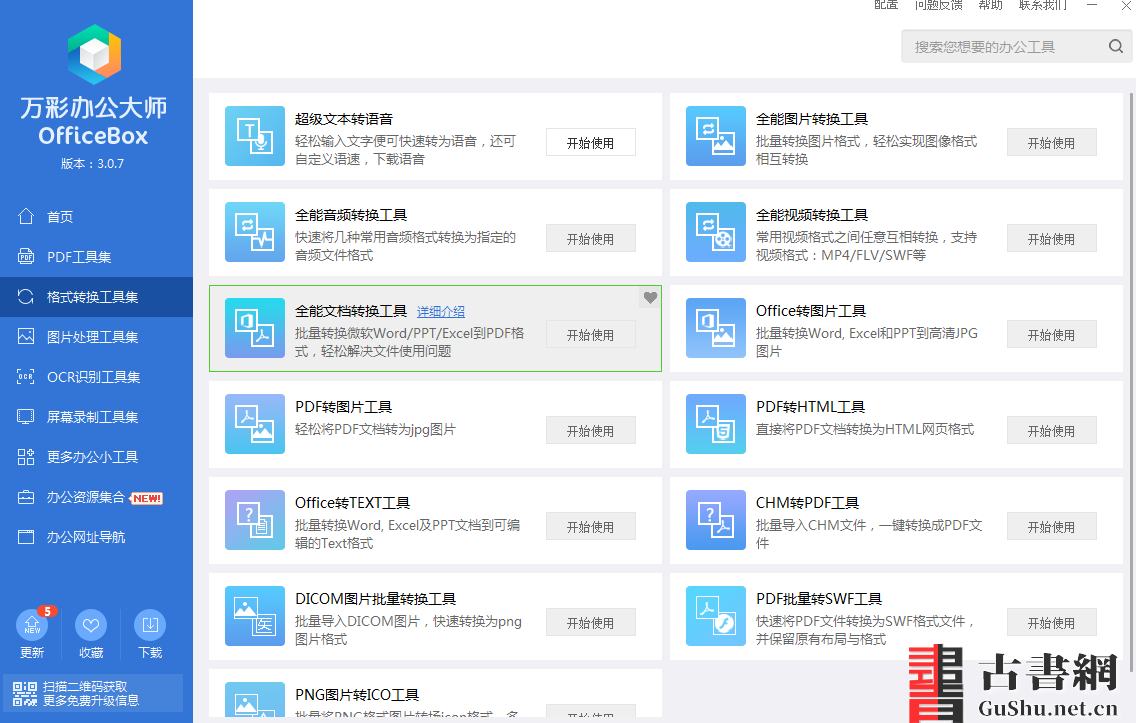The width and height of the screenshot is (1136, 723).
Task: Click the 扫描二维码获取 upgrade info banner
Action: coord(91,693)
